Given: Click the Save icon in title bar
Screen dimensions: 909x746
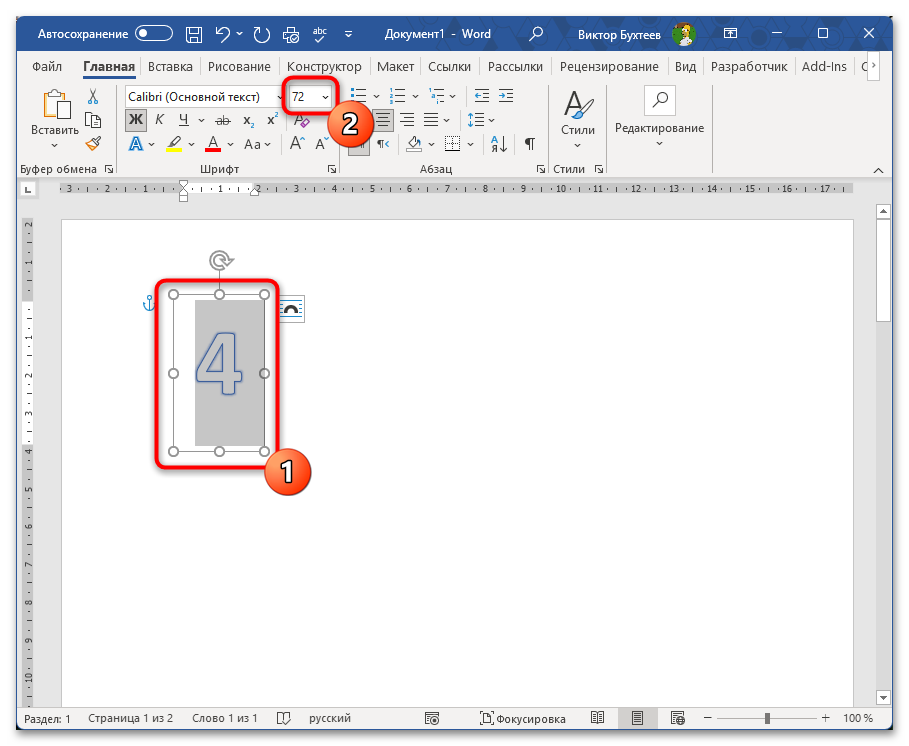Looking at the screenshot, I should coord(194,34).
